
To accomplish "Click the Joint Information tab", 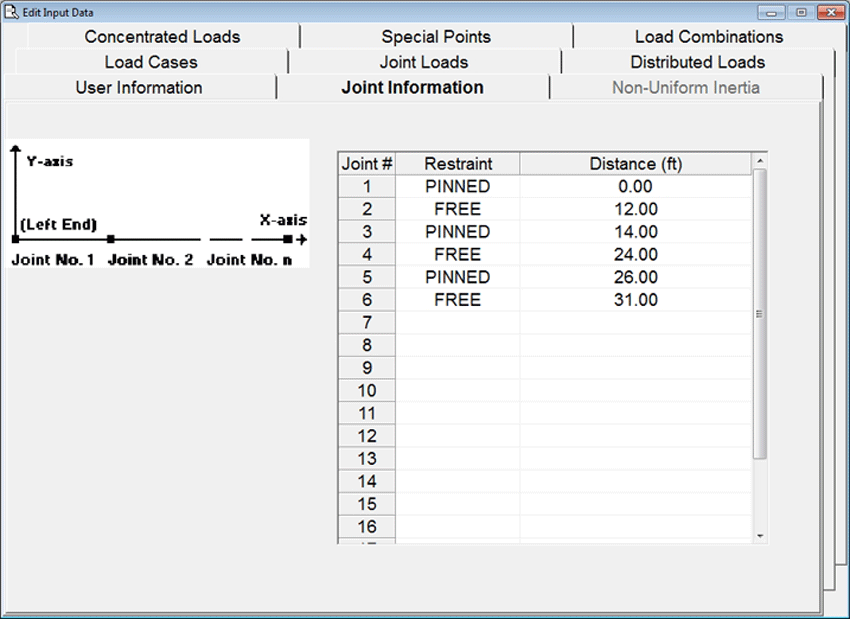I will (412, 88).
